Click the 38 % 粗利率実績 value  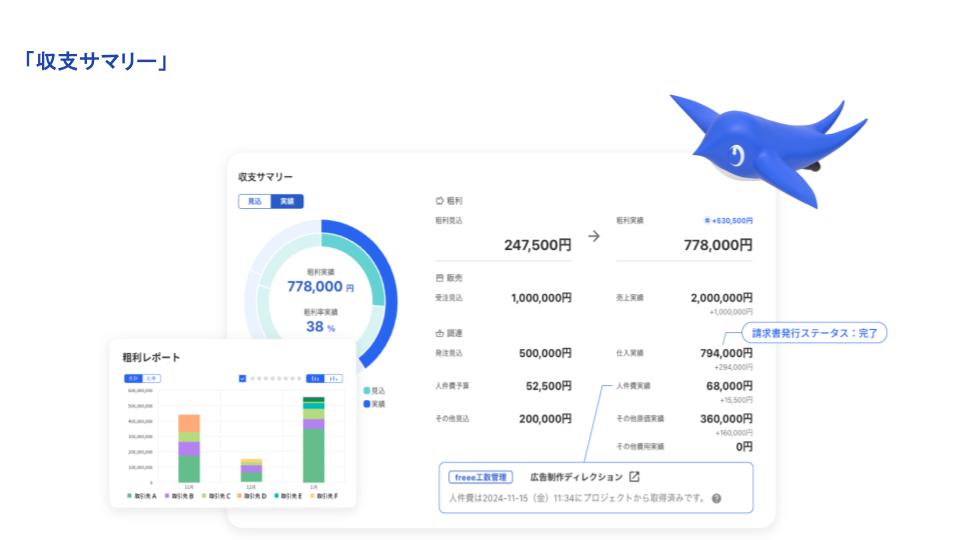tap(320, 326)
